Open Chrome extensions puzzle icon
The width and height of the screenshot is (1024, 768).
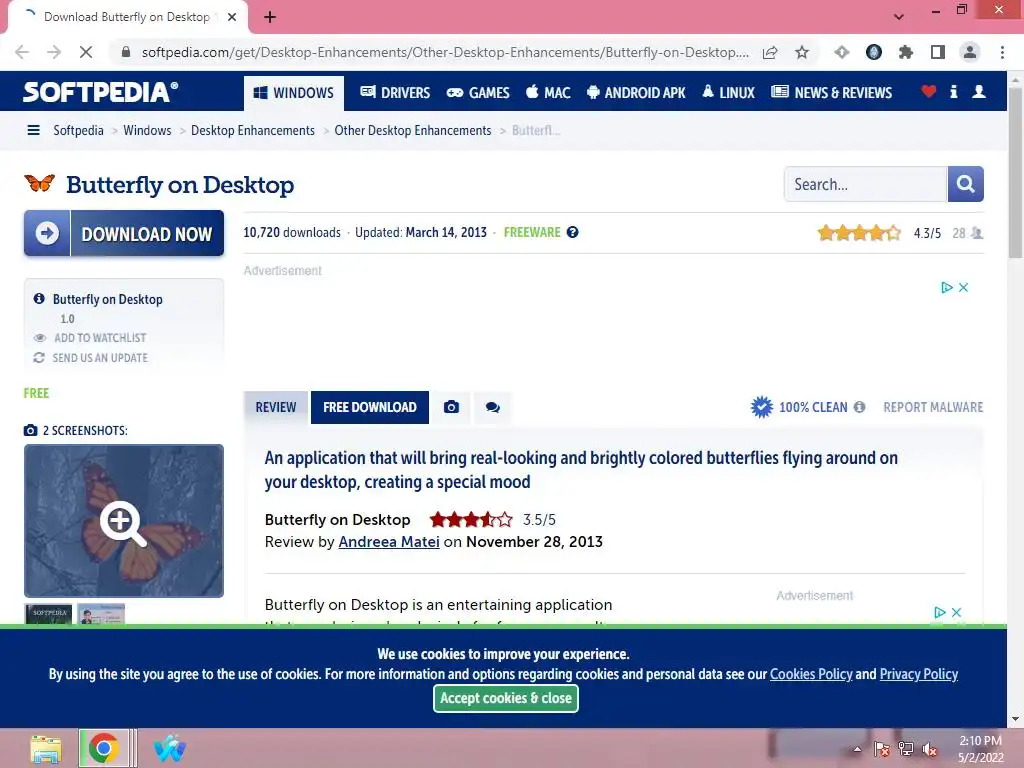click(x=906, y=52)
